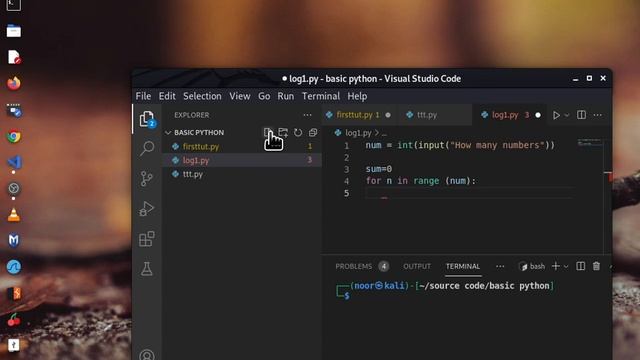Image resolution: width=640 pixels, height=360 pixels.
Task: Launch Firefox from the dock
Action: [14, 83]
